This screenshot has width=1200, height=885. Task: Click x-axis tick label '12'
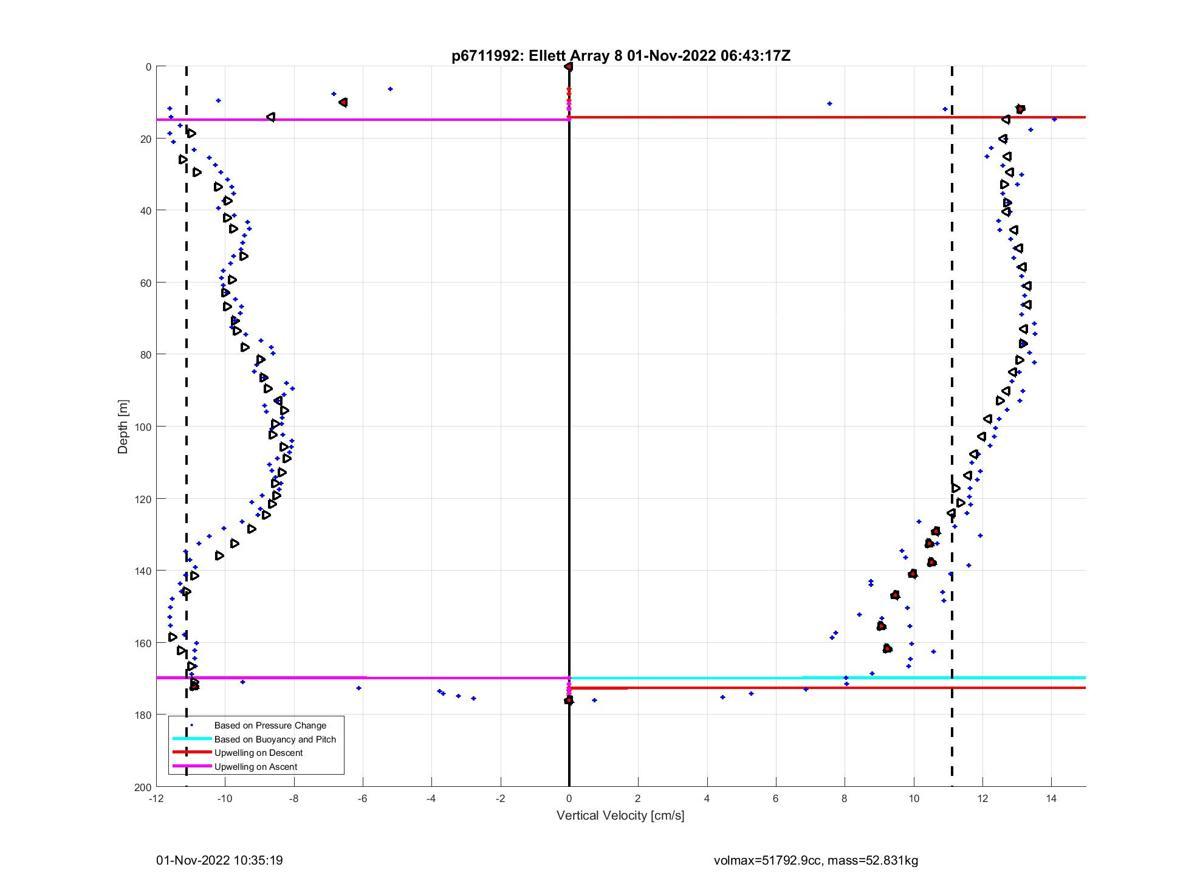coord(982,799)
